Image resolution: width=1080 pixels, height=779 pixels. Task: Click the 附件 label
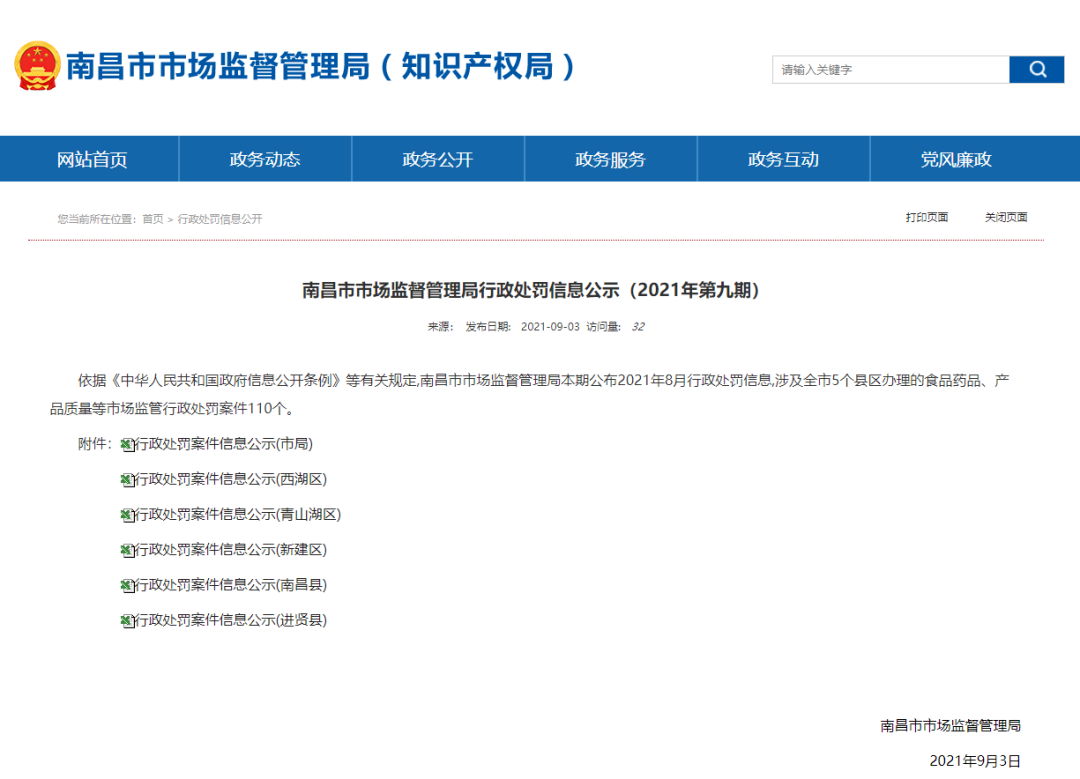94,444
